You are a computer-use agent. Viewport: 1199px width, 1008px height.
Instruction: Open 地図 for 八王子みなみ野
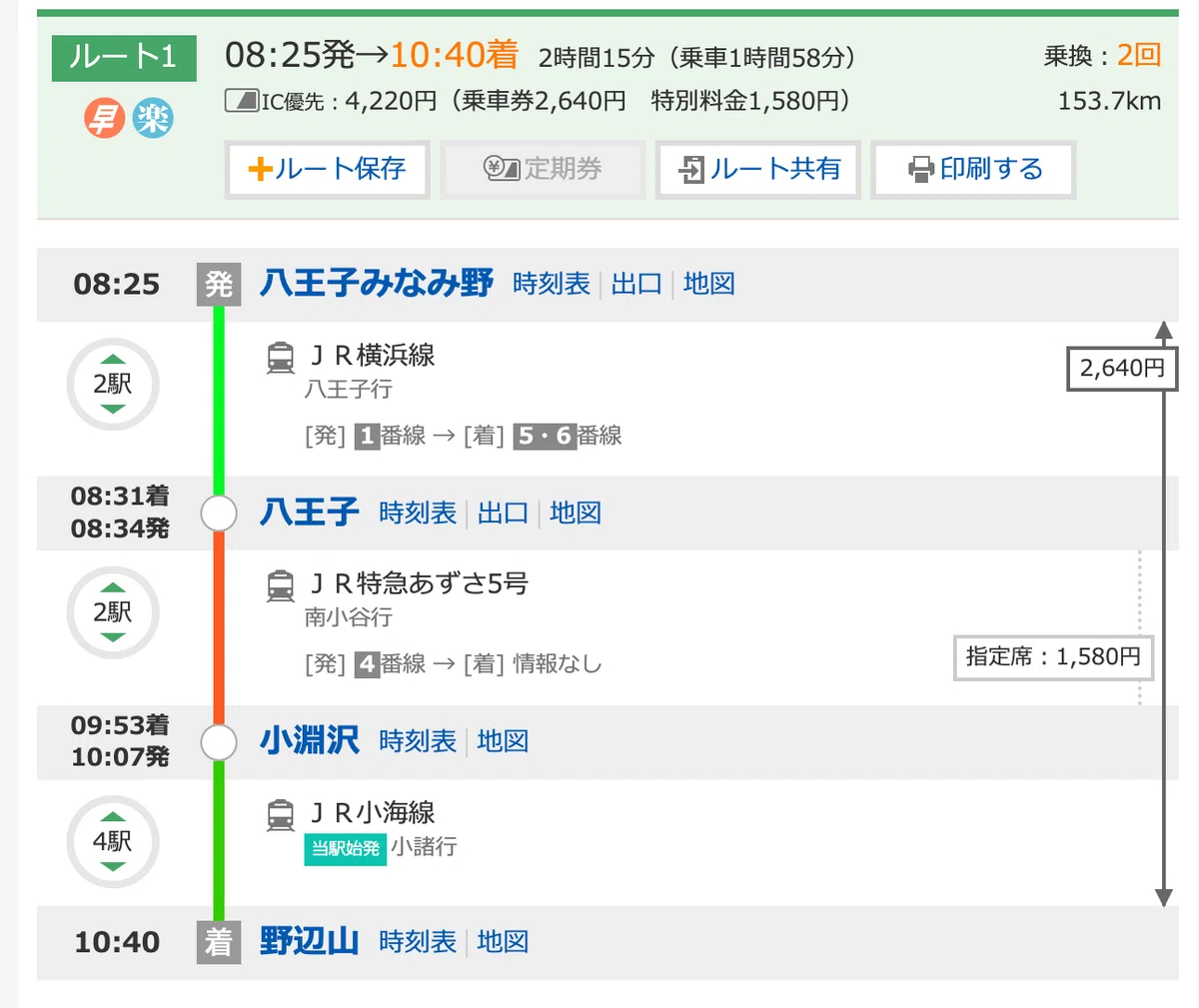[709, 284]
